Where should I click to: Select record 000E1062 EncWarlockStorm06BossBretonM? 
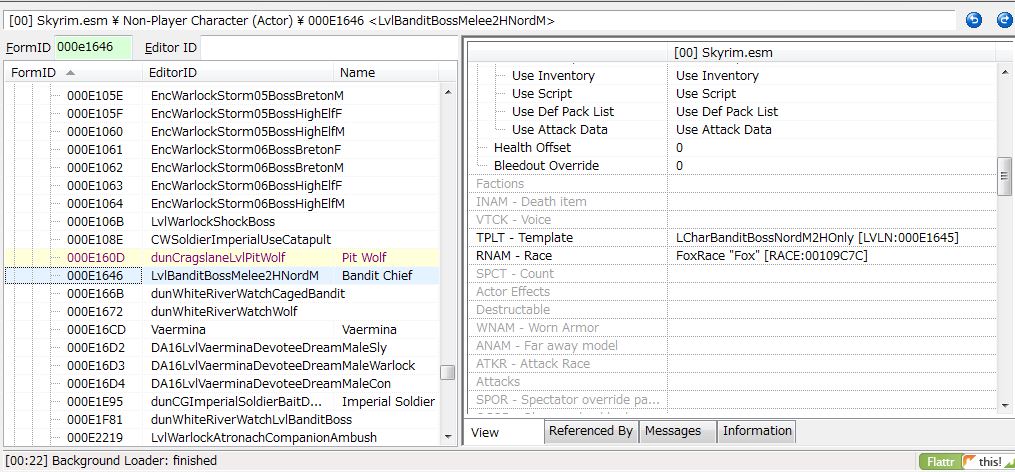point(222,168)
